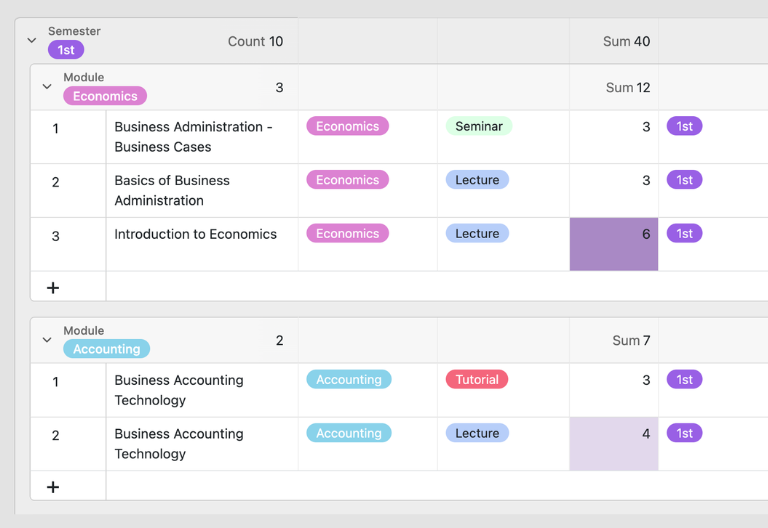Collapse the Economics module group chevron
This screenshot has width=768, height=528.
(47, 87)
